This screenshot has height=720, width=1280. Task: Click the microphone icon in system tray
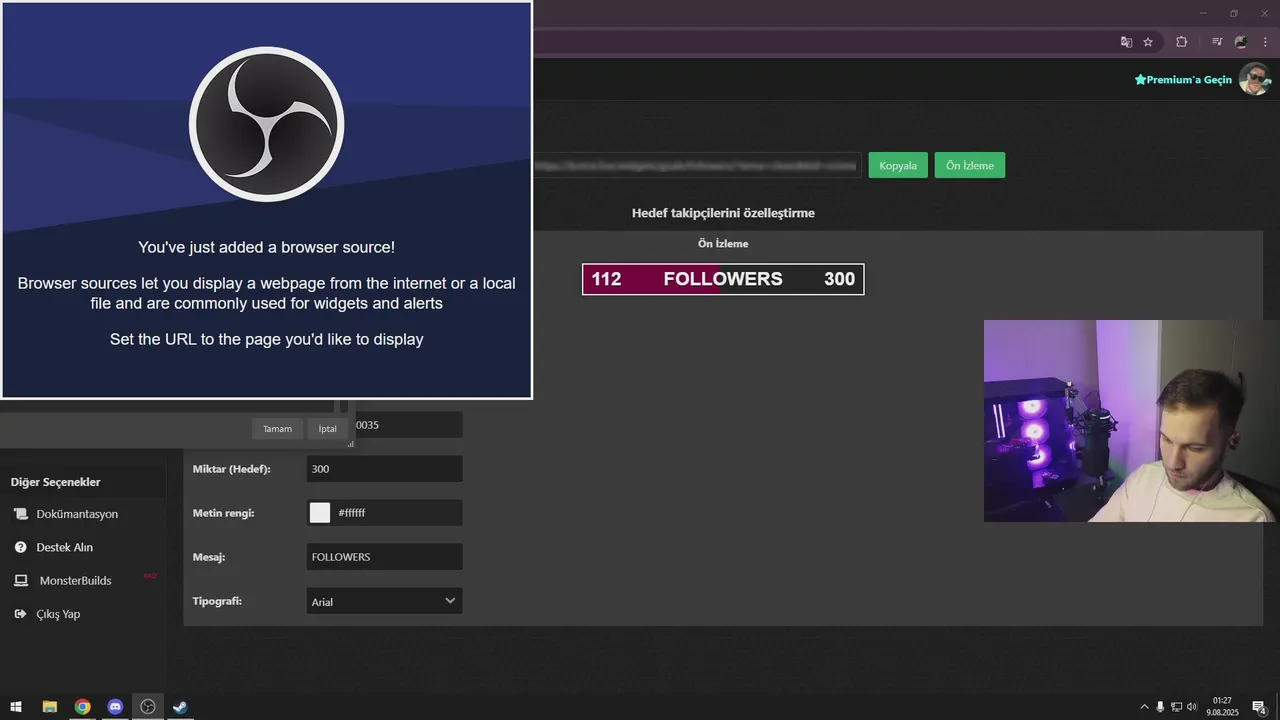[1160, 707]
